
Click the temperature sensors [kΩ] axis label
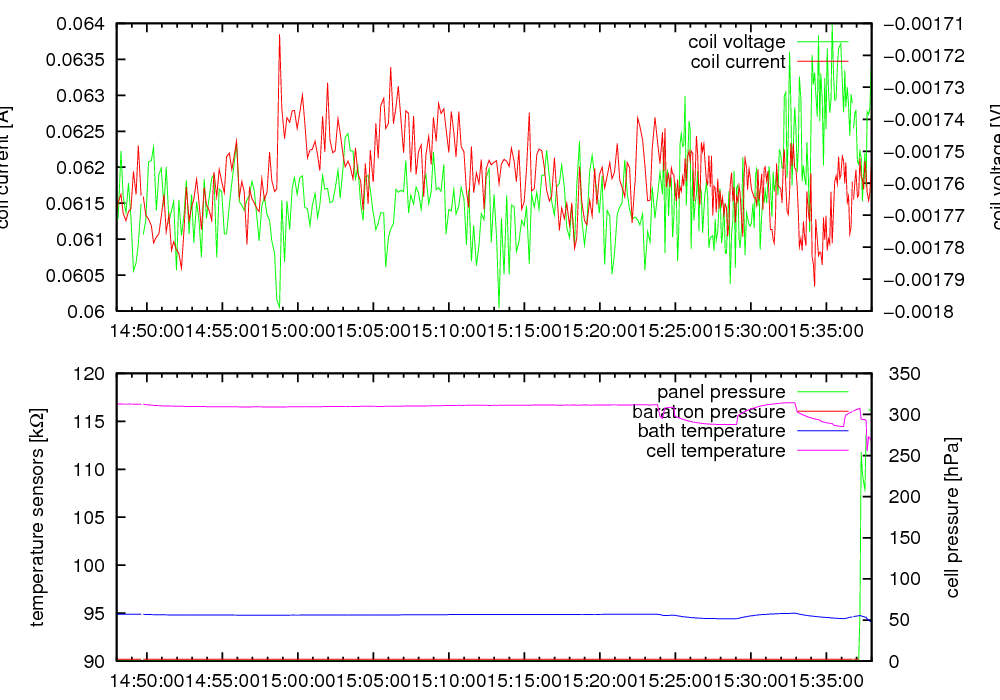pos(38,517)
